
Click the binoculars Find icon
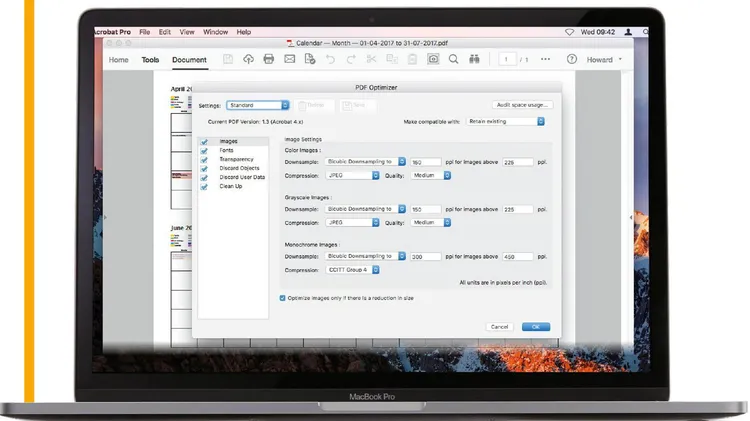pyautogui.click(x=474, y=59)
